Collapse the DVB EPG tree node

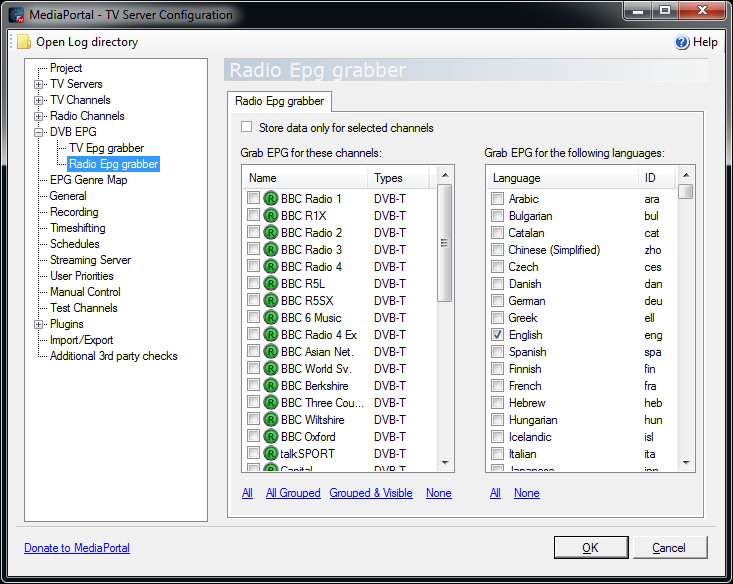coord(39,132)
